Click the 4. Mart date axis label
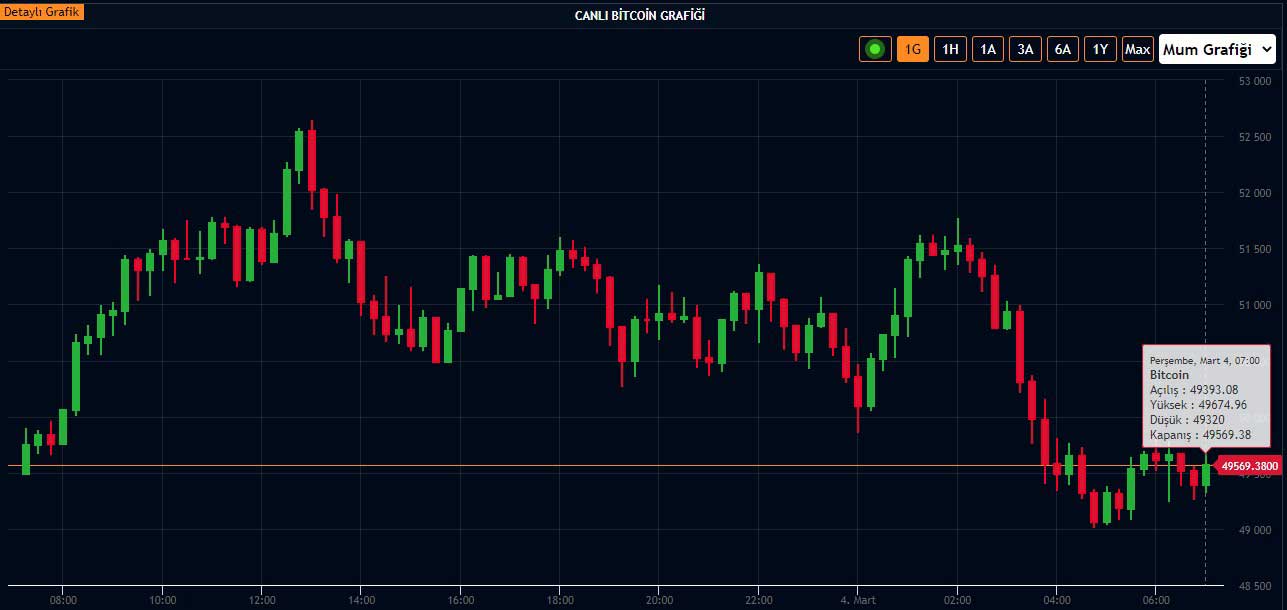The height and width of the screenshot is (610, 1287). (x=858, y=600)
